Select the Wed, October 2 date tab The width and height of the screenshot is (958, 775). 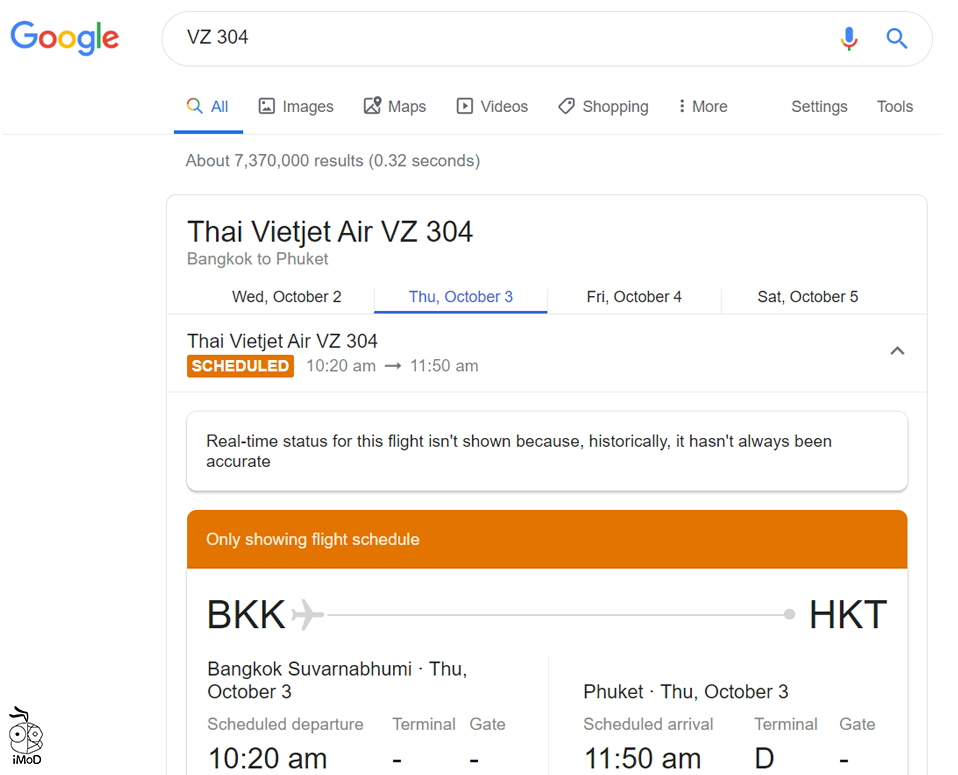click(287, 297)
